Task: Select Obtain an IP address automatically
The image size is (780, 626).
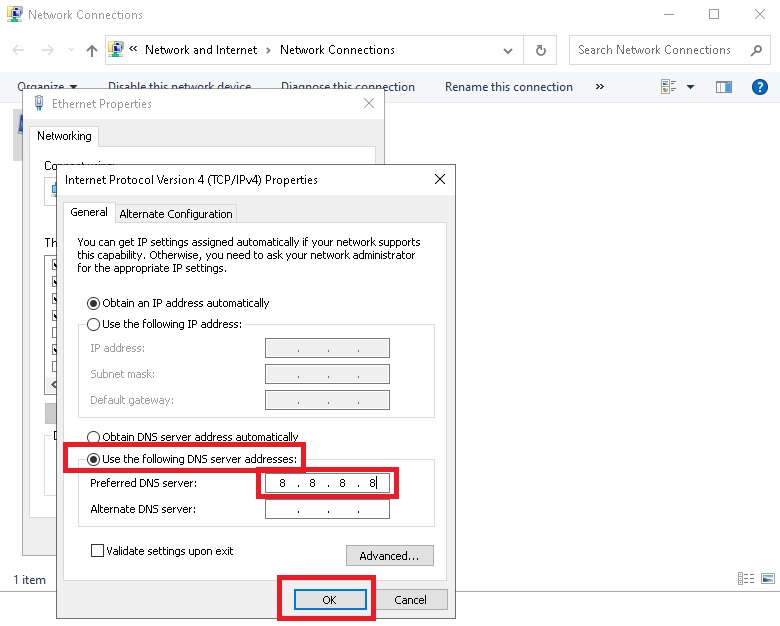Action: point(95,303)
